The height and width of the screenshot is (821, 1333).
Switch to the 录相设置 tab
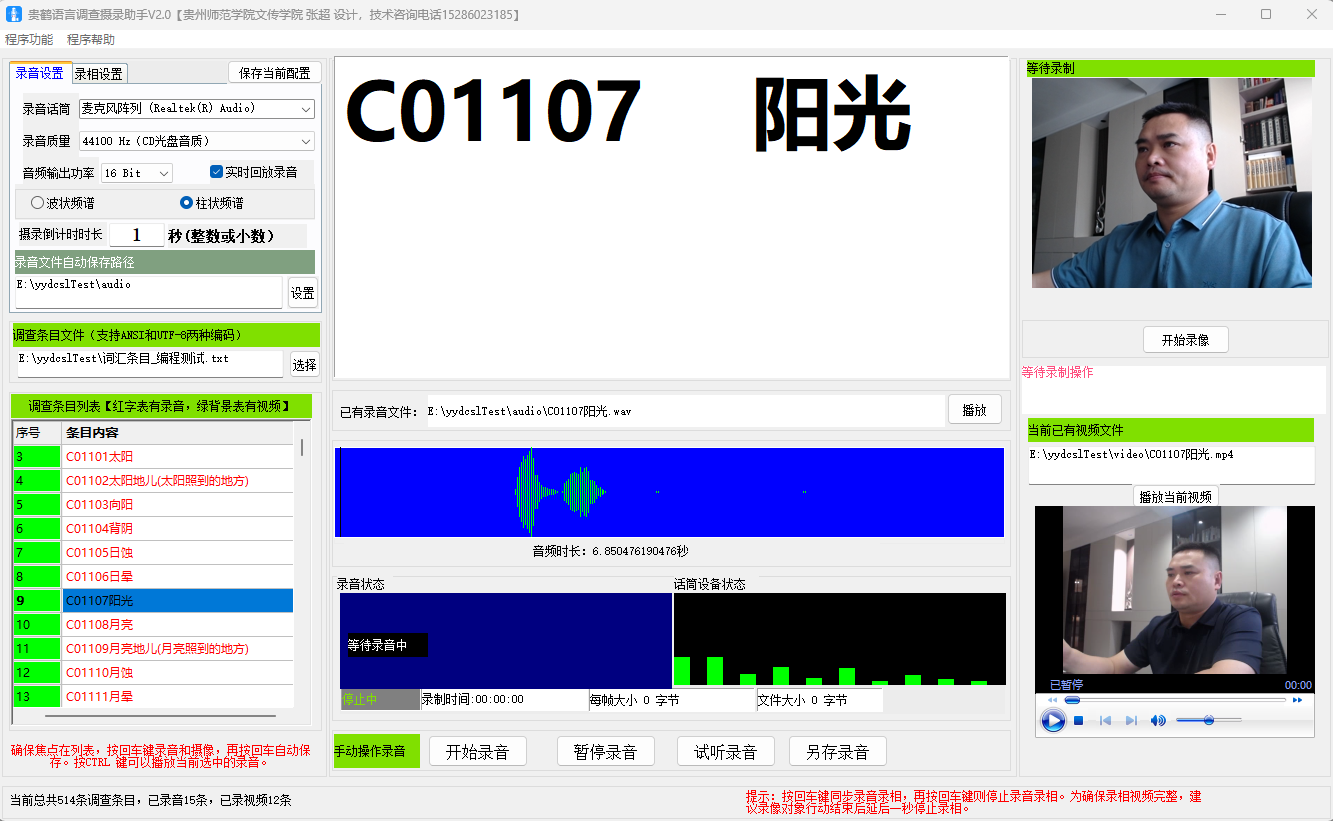99,74
